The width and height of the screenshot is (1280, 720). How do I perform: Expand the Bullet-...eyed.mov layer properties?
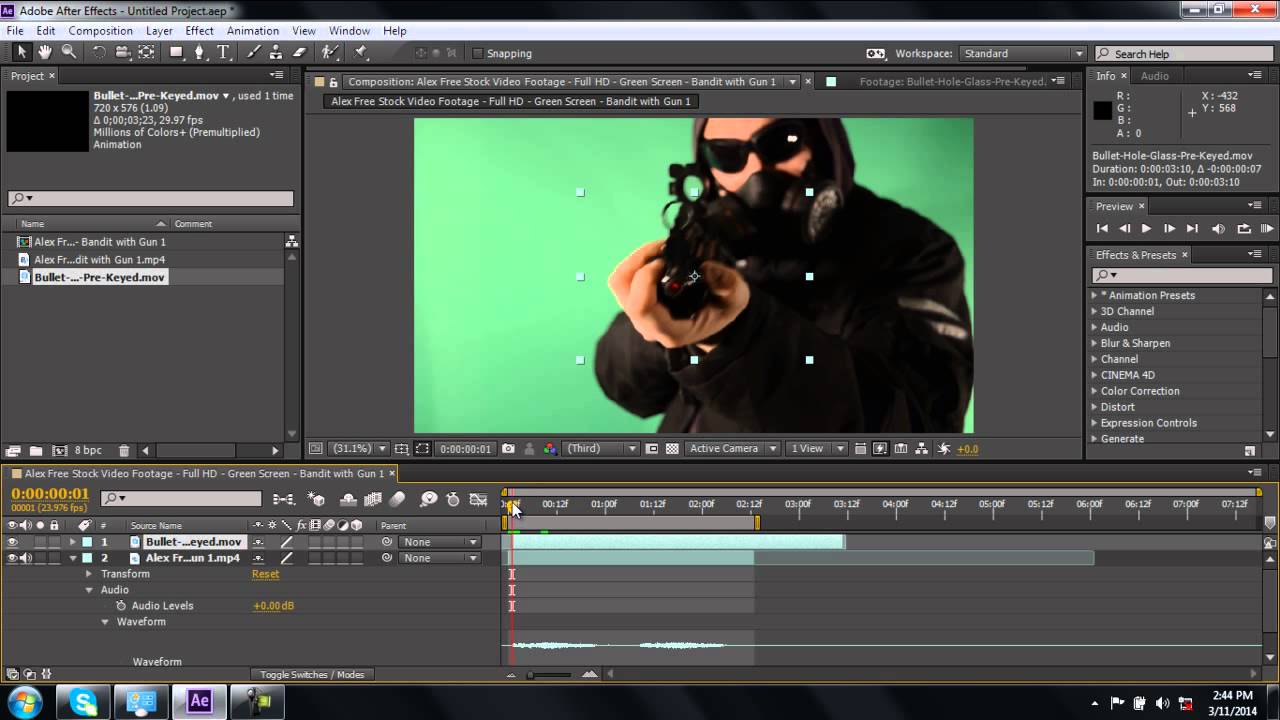(73, 542)
